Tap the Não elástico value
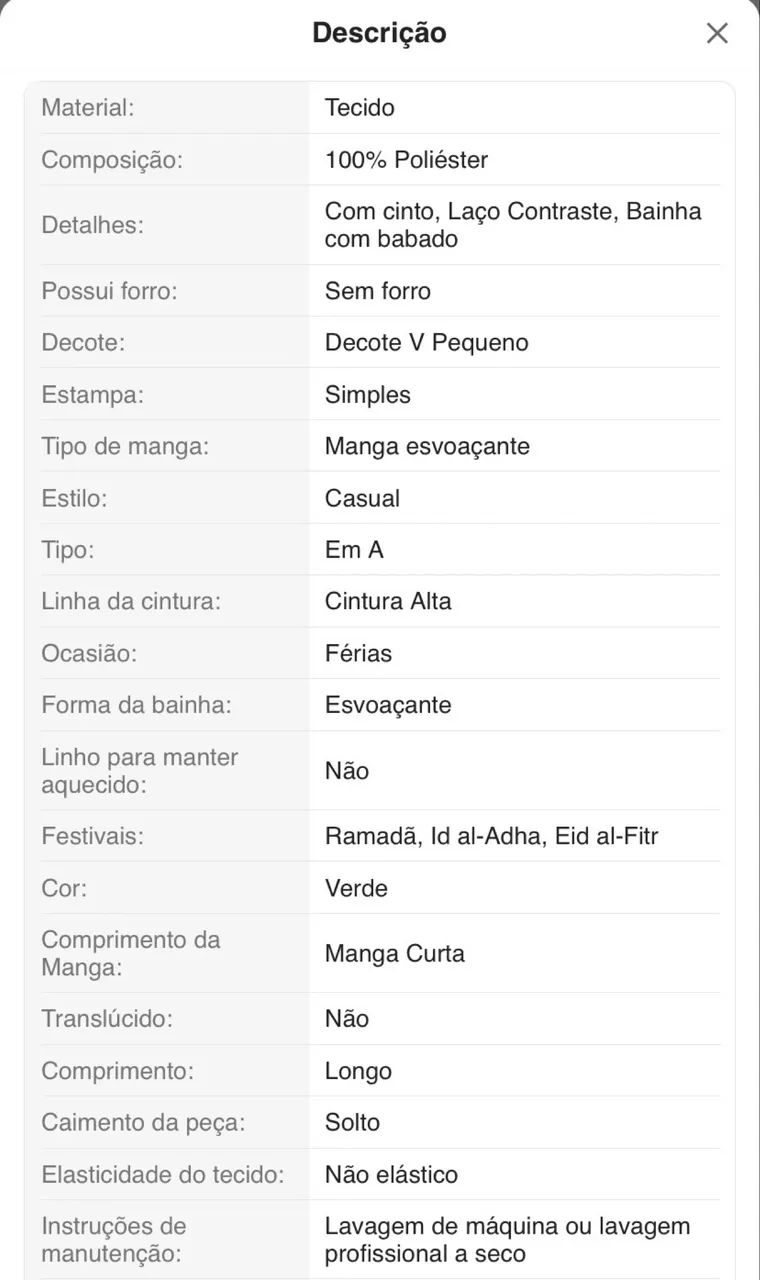Viewport: 760px width, 1280px height. (391, 1174)
